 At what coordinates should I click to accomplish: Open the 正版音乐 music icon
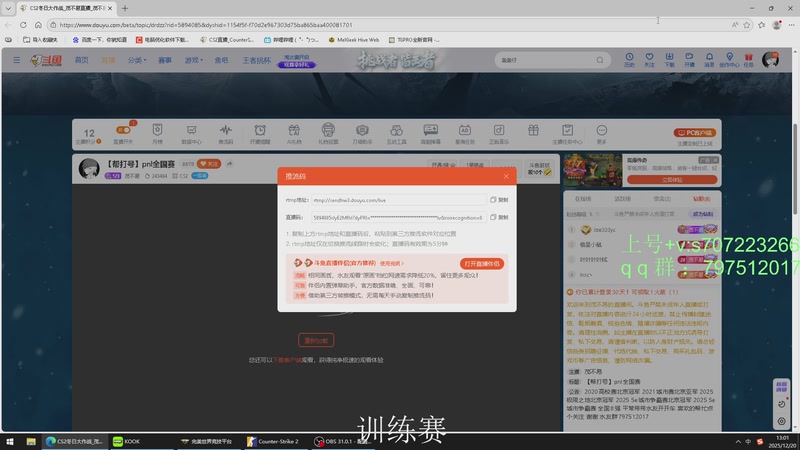pos(499,134)
